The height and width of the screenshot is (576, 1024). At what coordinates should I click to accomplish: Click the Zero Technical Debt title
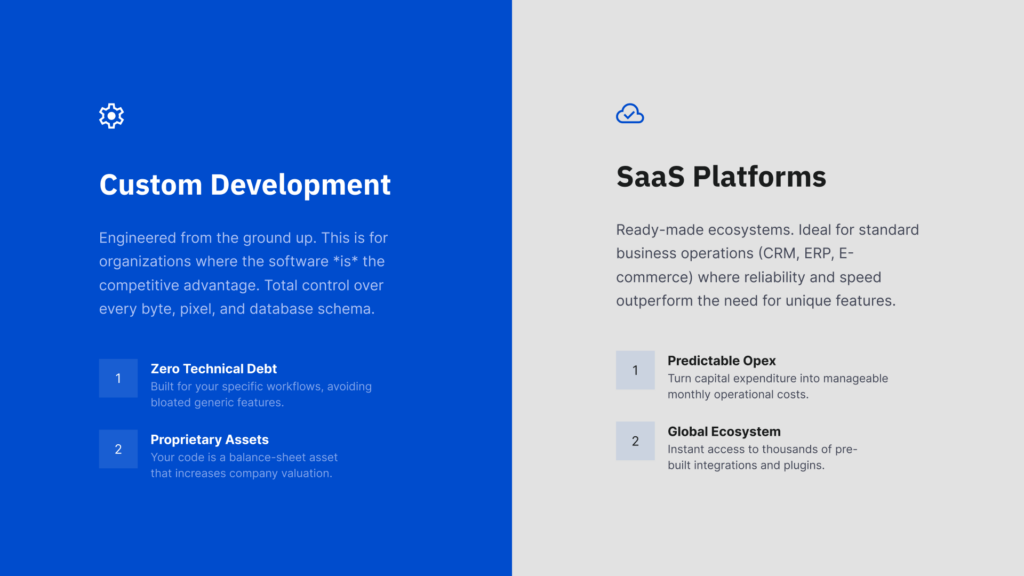tap(214, 369)
